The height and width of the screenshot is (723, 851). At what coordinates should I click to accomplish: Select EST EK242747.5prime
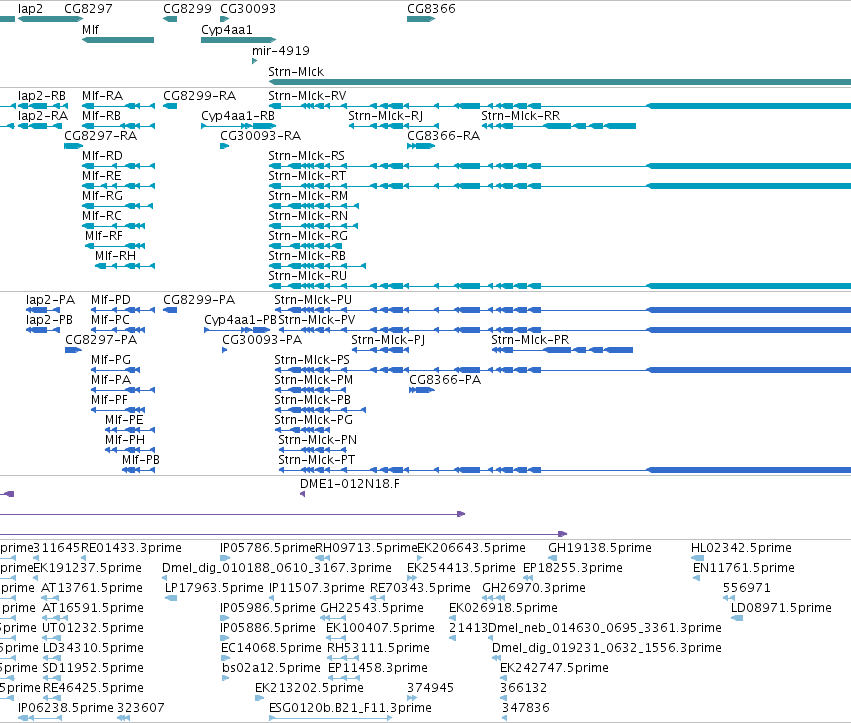(554, 668)
